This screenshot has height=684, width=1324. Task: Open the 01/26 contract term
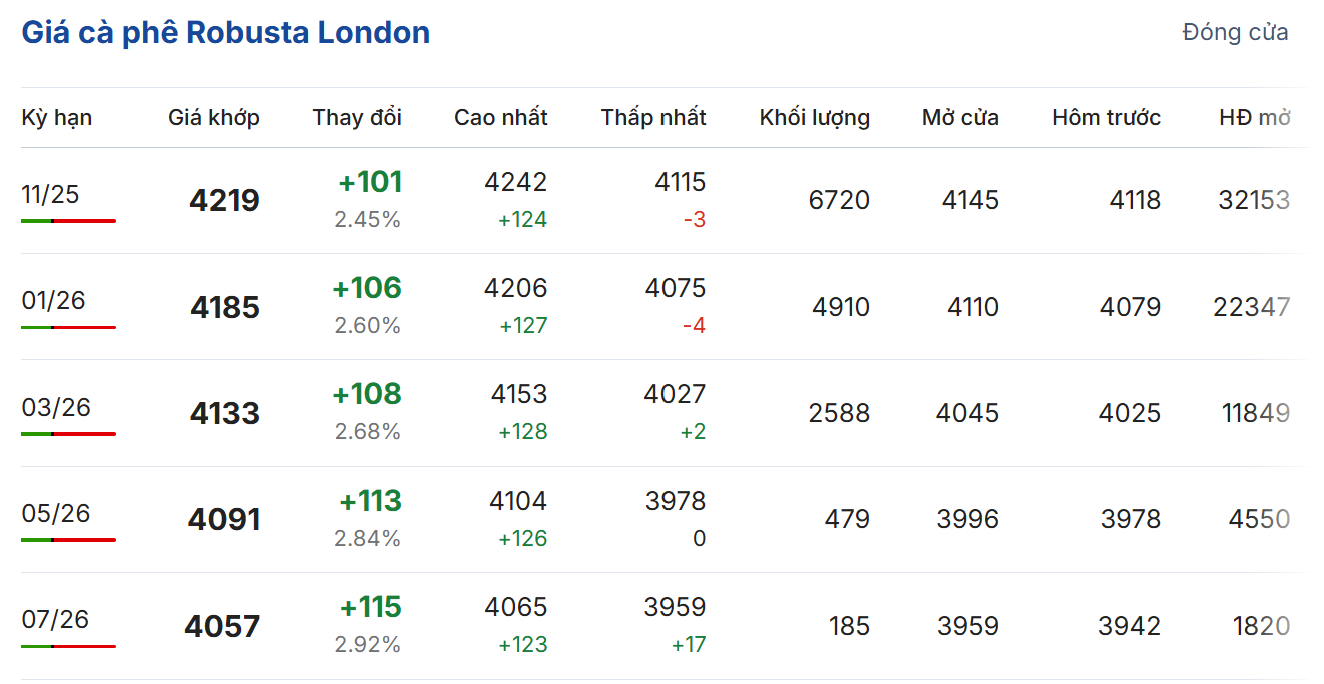(54, 300)
